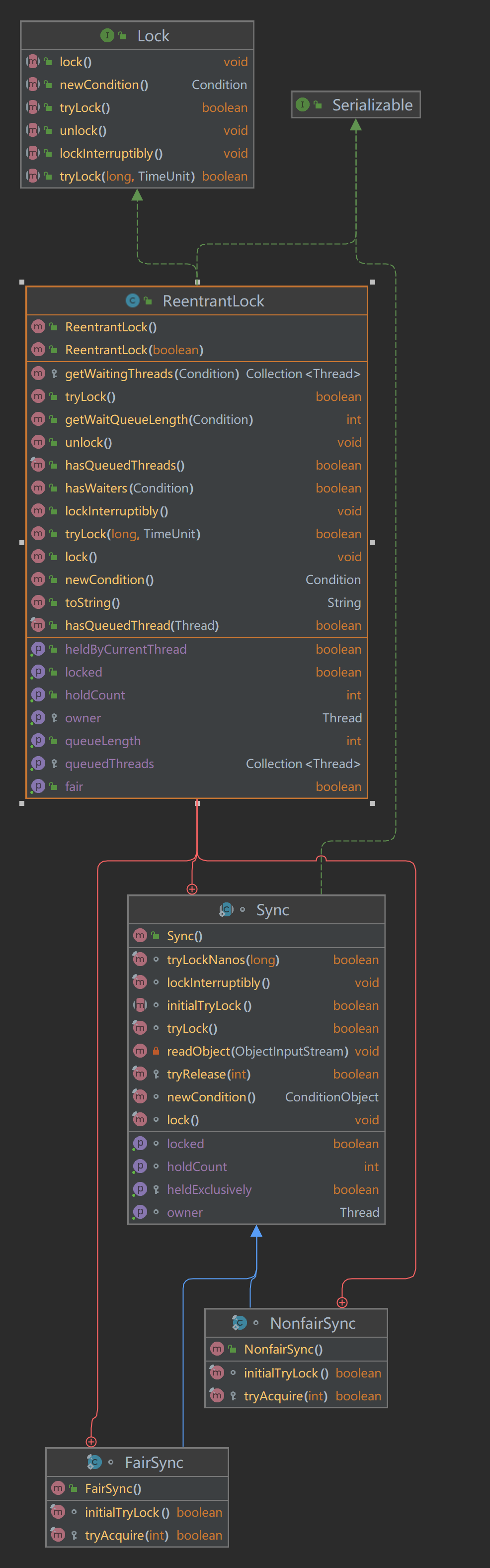Image resolution: width=490 pixels, height=1568 pixels.
Task: Click the abstract class icon beside Sync title
Action: point(226,909)
